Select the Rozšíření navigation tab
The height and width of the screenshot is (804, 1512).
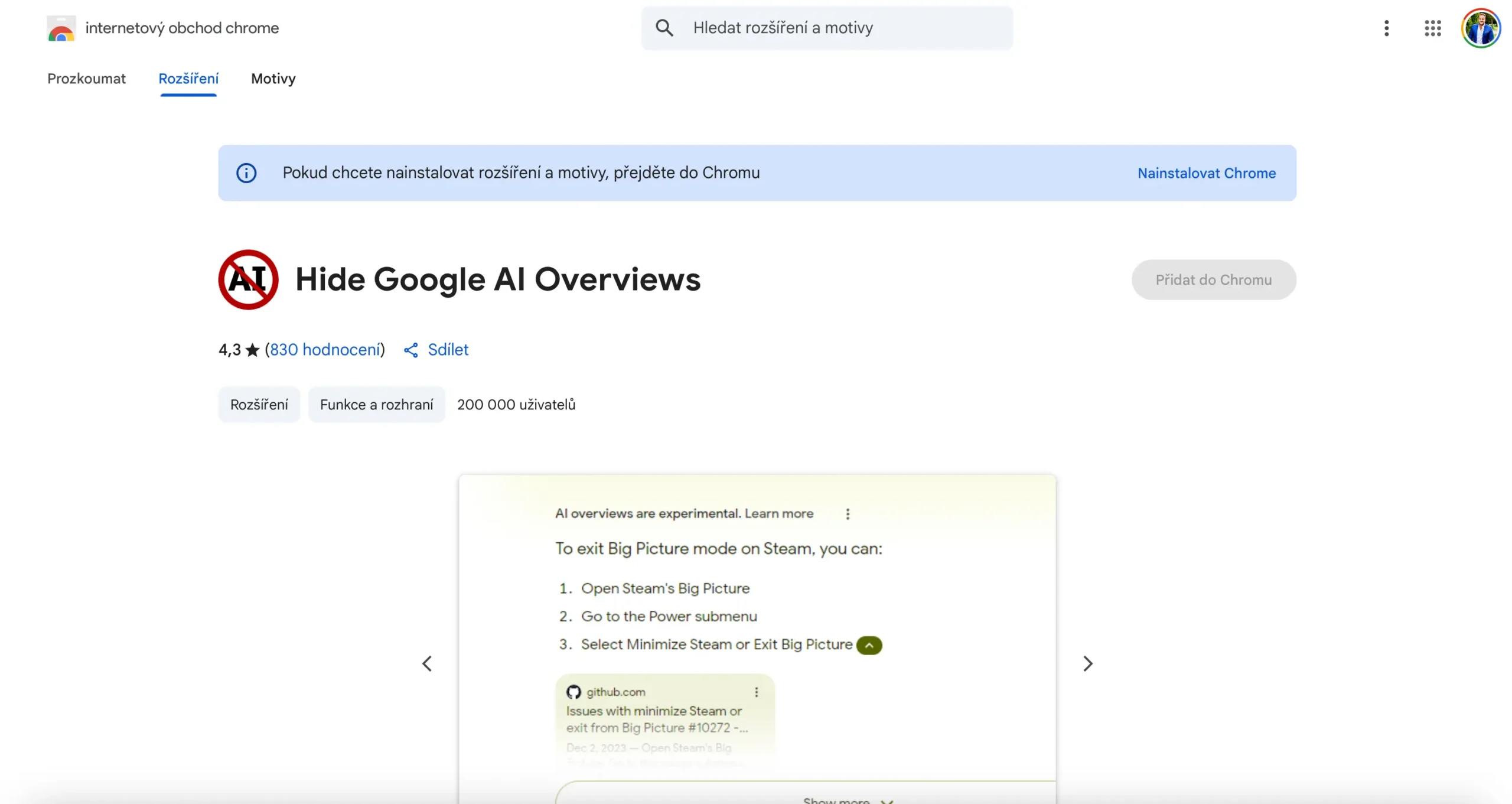coord(188,79)
